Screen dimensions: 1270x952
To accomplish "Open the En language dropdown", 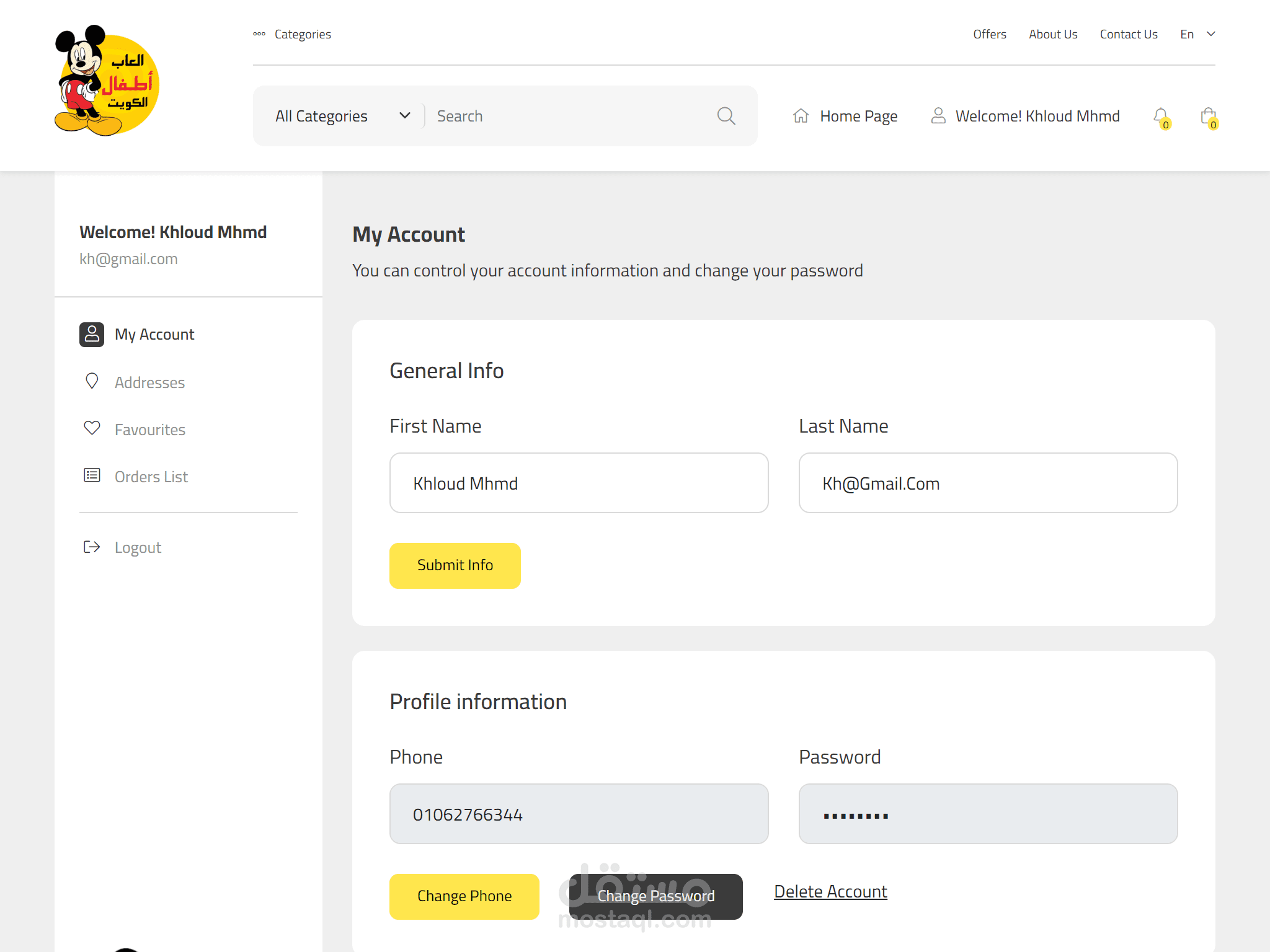I will 1197,34.
